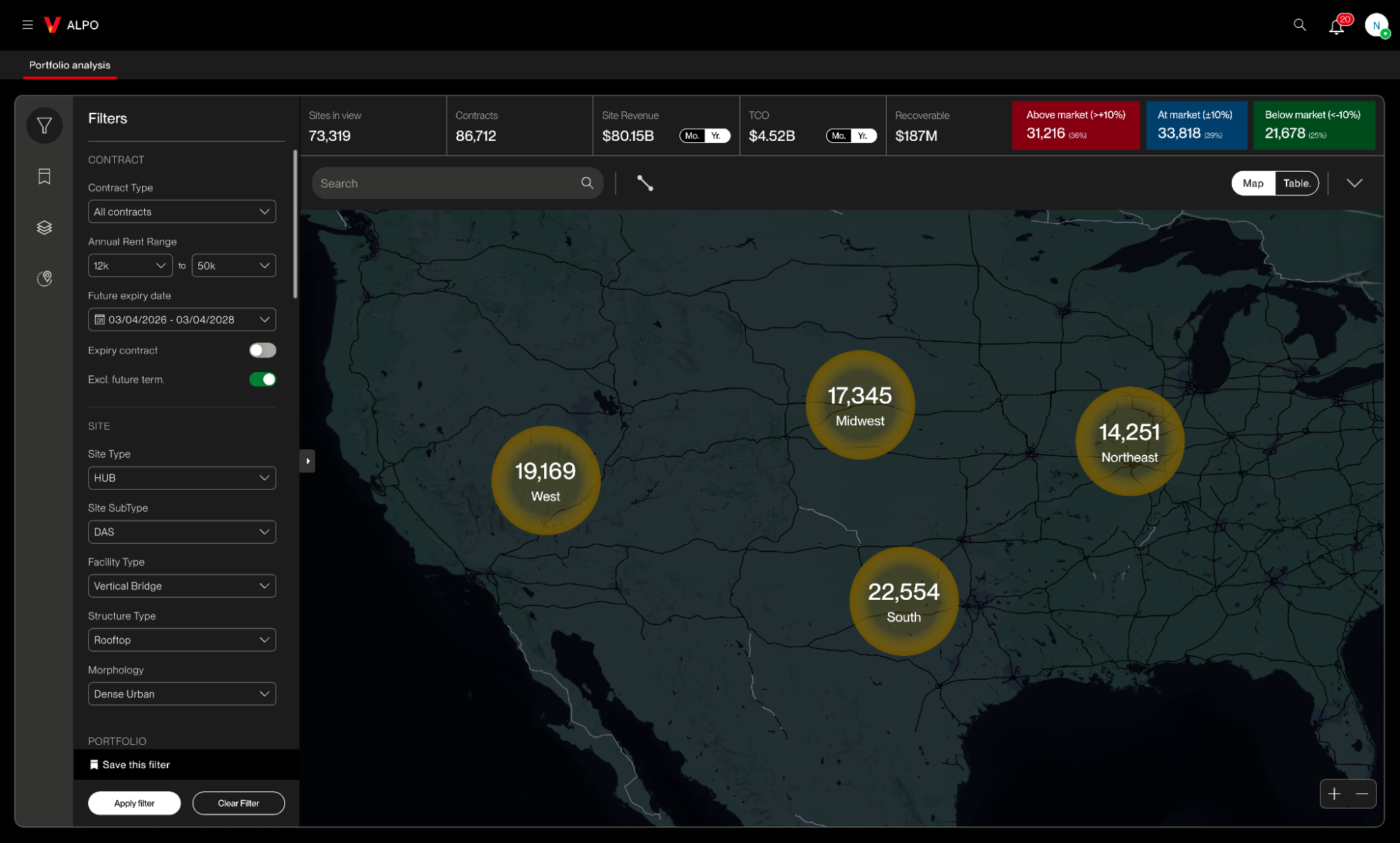This screenshot has height=843, width=1400.
Task: Switch to Map view
Action: 1253,183
